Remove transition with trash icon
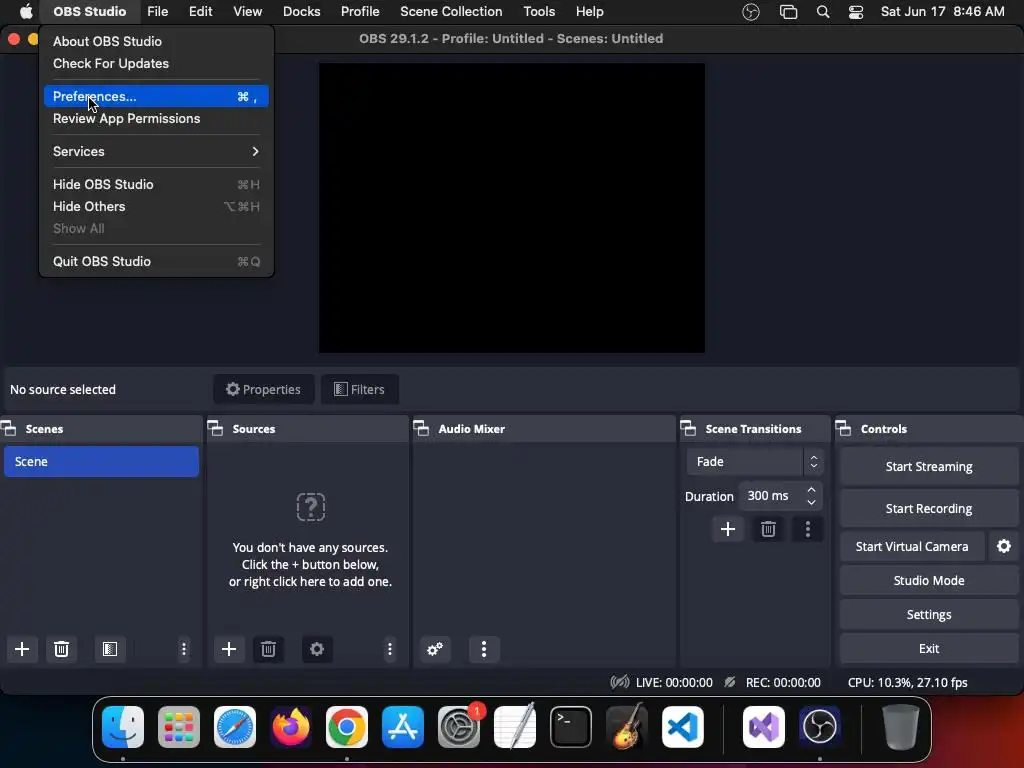 tap(768, 529)
